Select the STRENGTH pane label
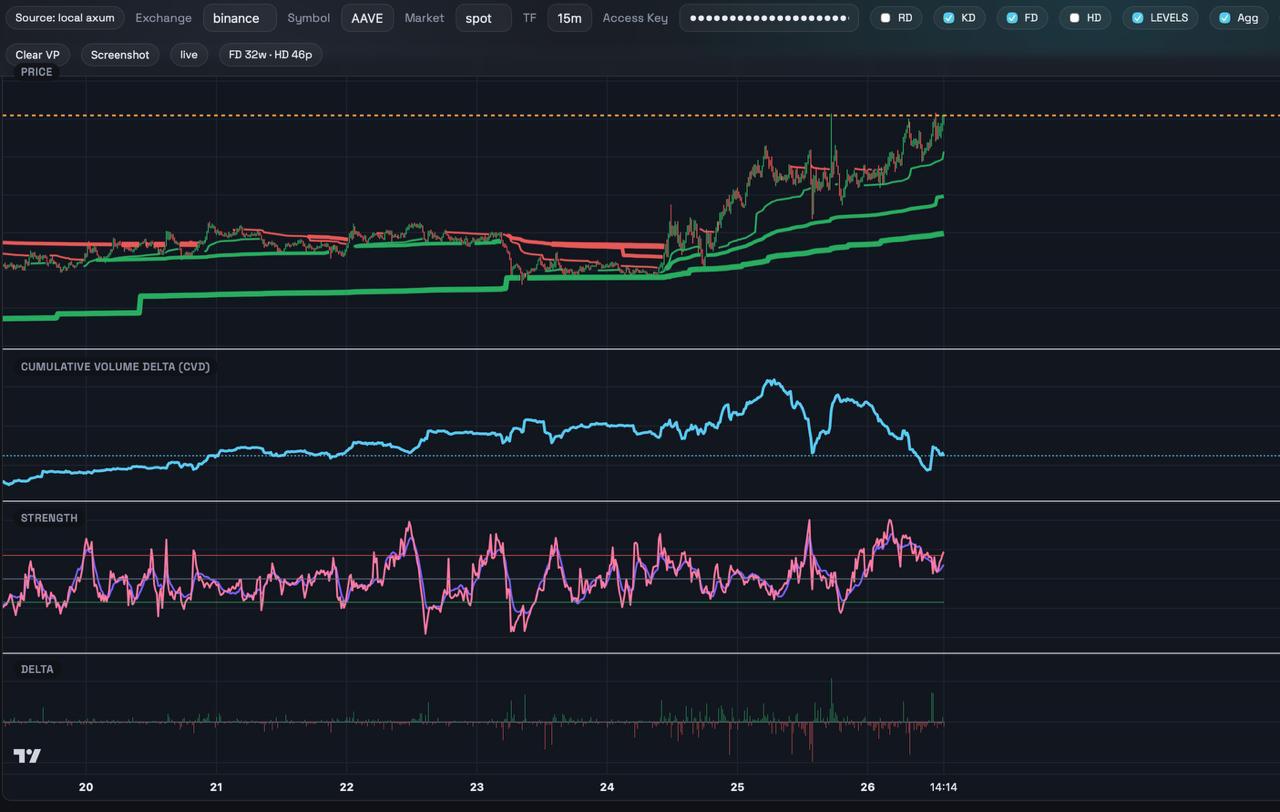Viewport: 1280px width, 812px height. coord(49,518)
